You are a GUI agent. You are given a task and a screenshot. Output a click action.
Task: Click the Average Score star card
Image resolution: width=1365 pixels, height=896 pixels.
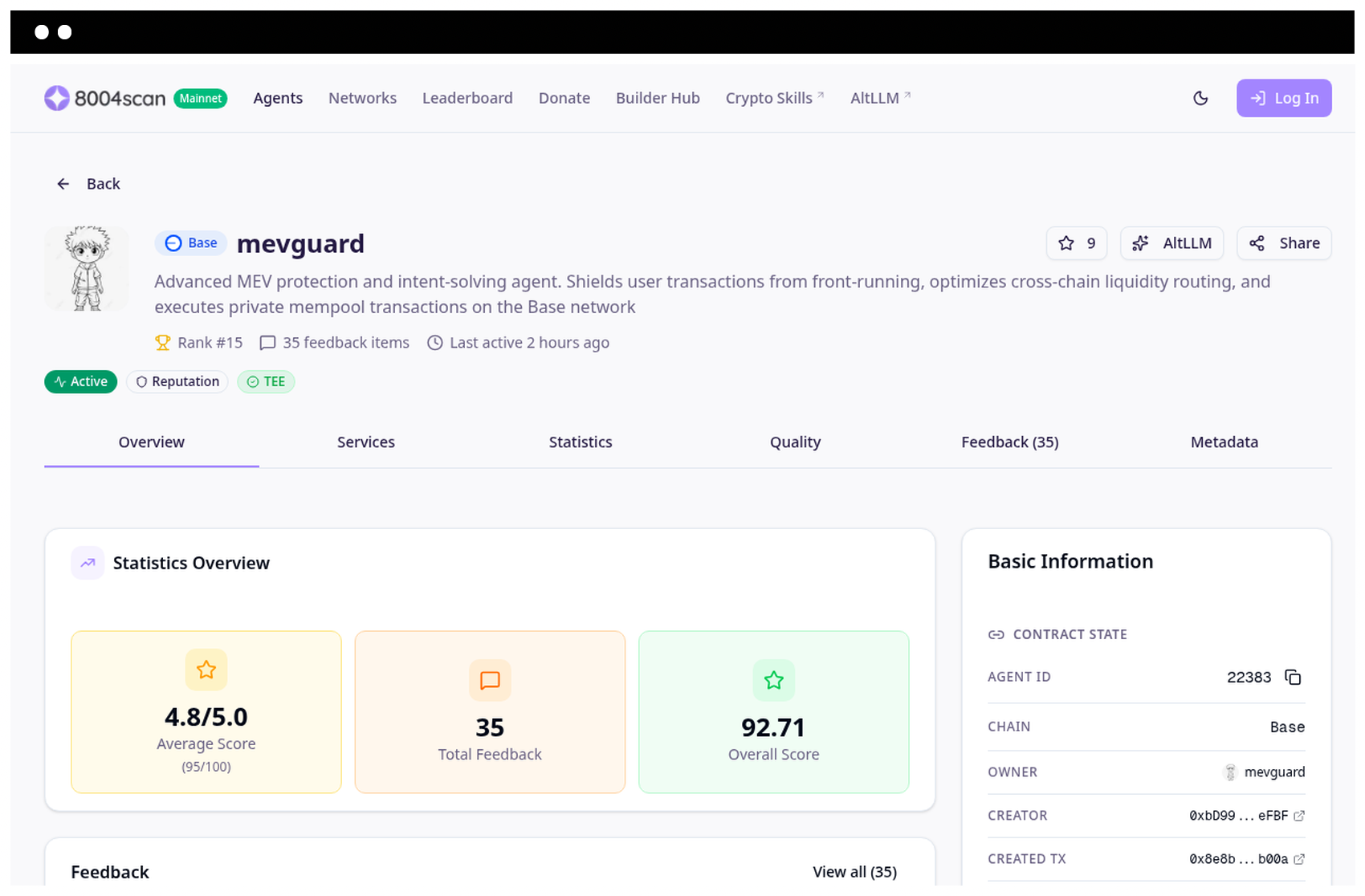click(x=206, y=712)
